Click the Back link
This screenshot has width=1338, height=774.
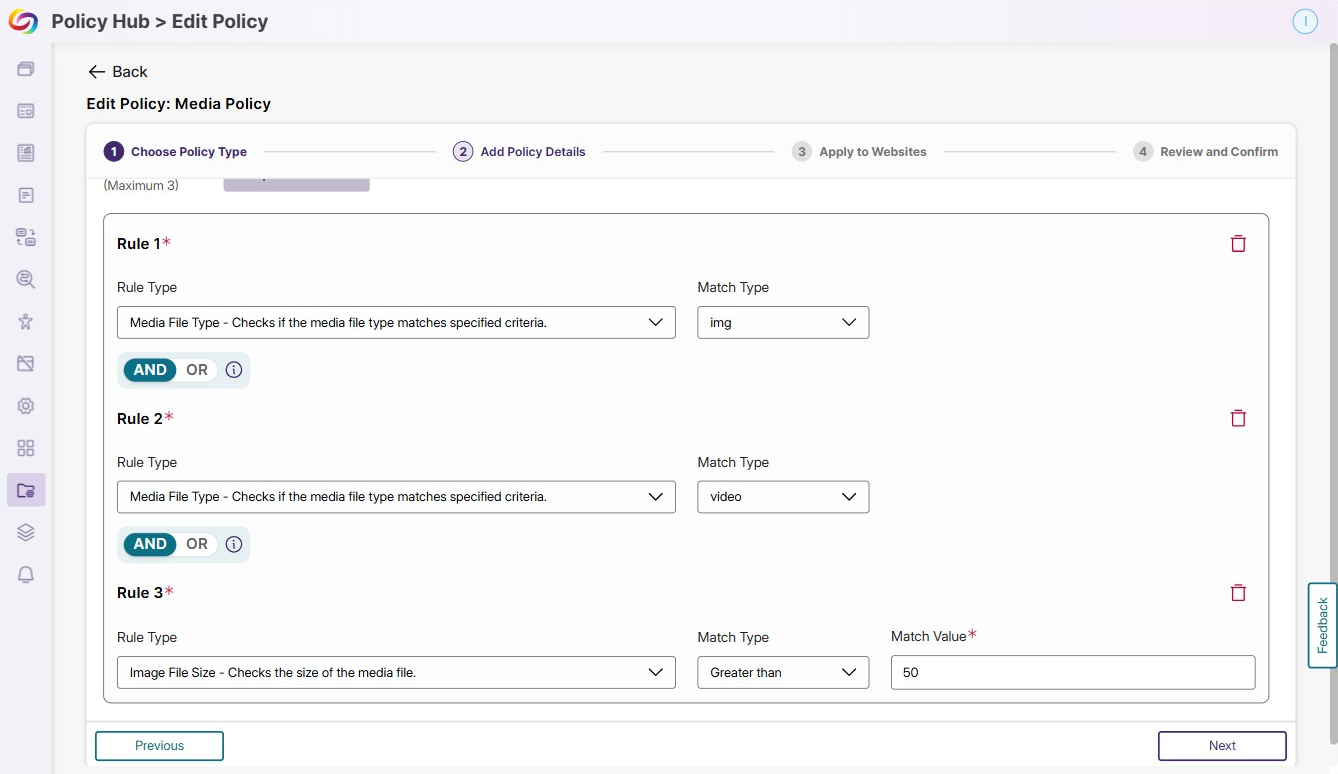coord(118,72)
